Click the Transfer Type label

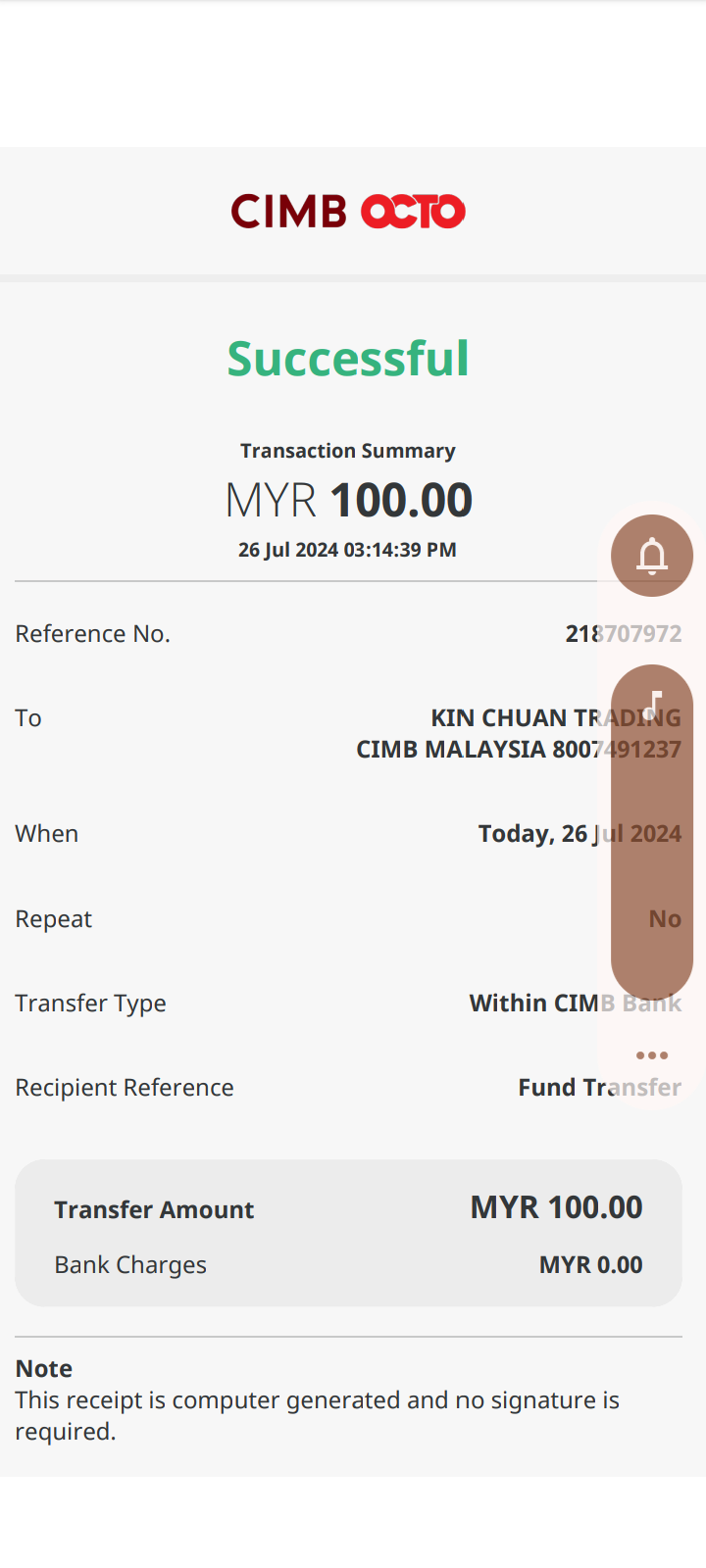91,1004
